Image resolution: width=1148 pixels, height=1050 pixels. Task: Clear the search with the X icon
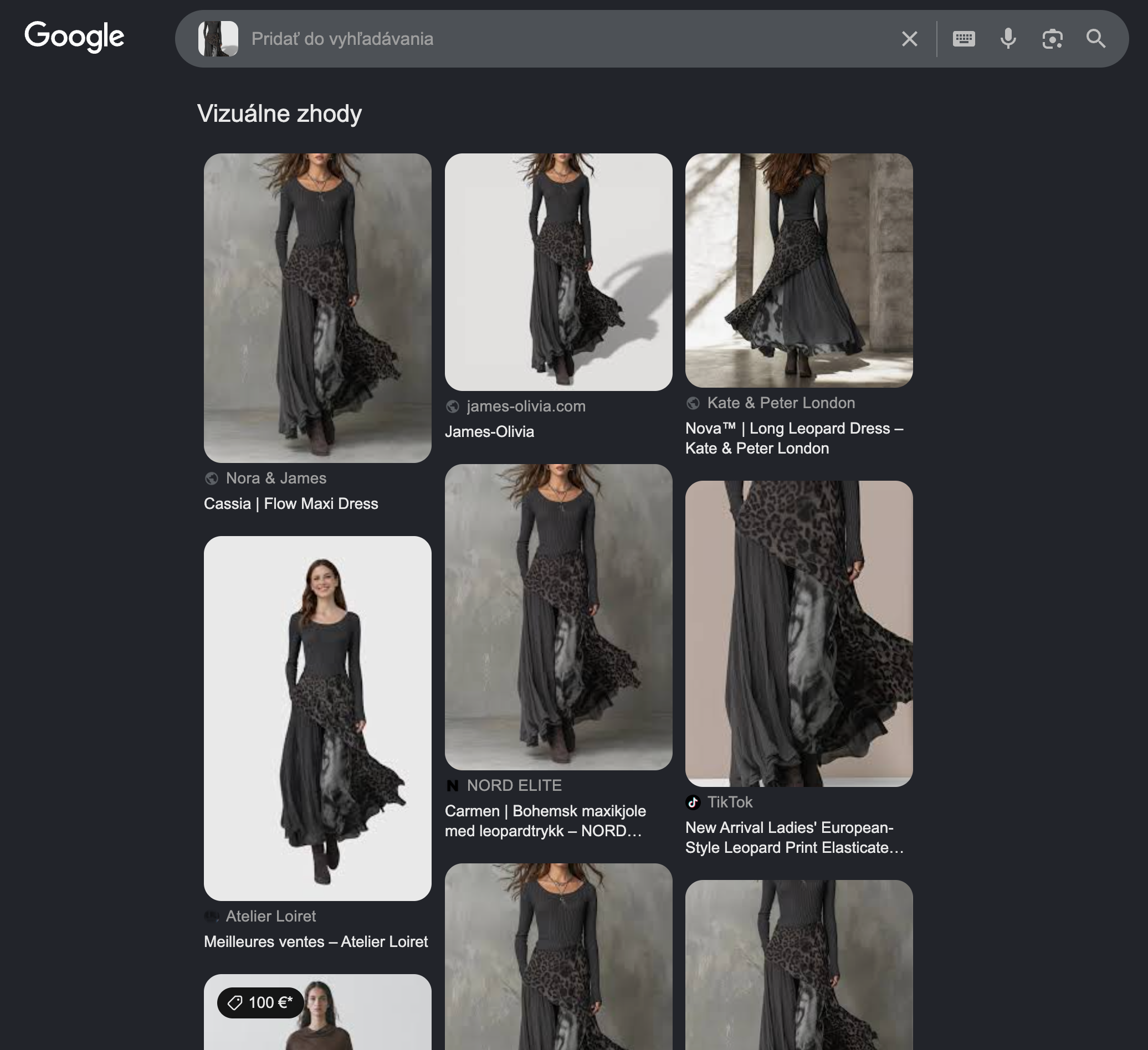(909, 39)
